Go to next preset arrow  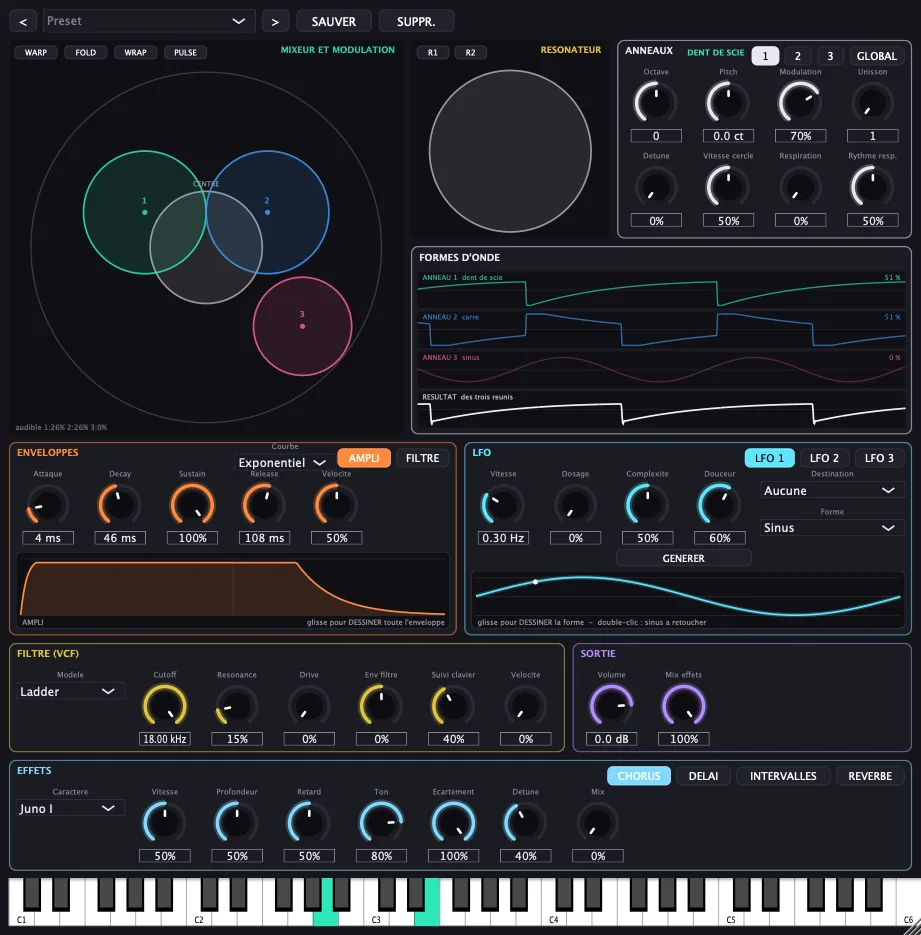[275, 21]
